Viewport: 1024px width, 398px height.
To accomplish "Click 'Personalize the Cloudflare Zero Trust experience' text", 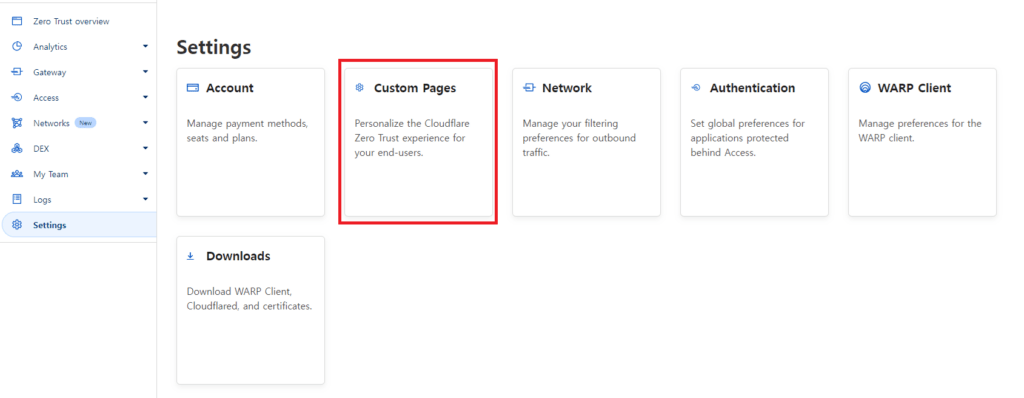I will [x=412, y=139].
